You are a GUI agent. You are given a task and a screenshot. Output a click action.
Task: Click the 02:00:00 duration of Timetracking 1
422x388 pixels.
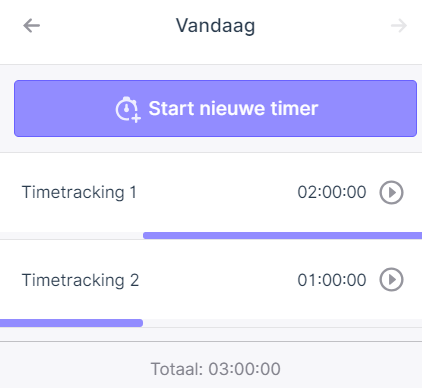[x=332, y=192]
